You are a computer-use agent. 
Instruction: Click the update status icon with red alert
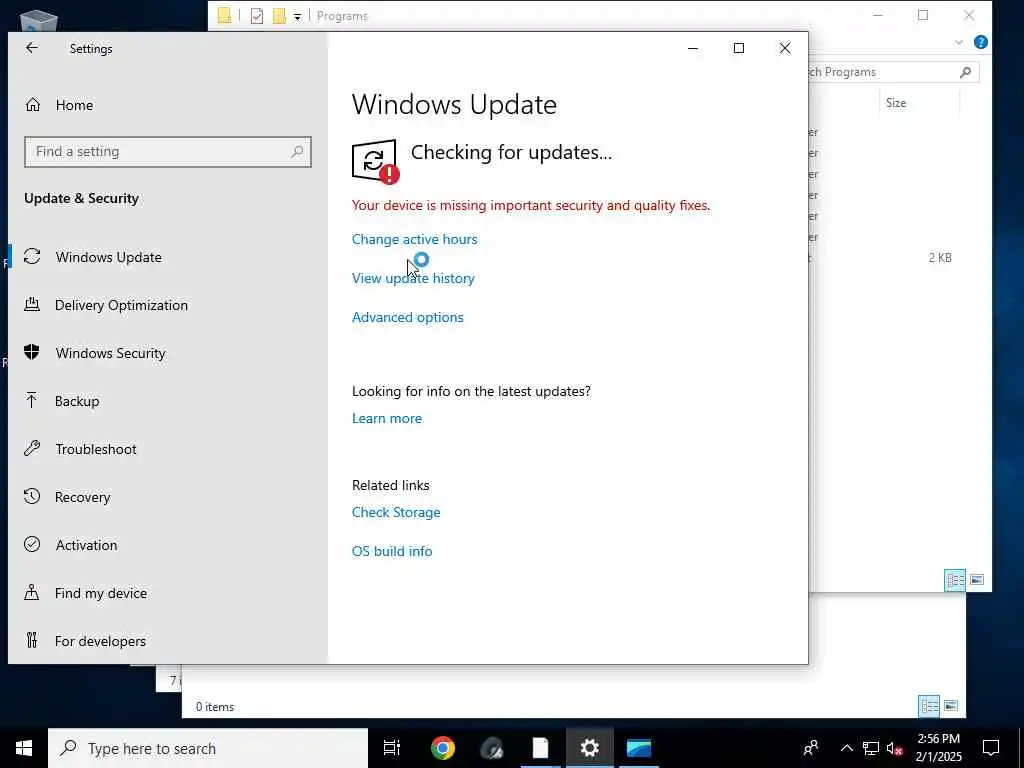click(x=375, y=161)
